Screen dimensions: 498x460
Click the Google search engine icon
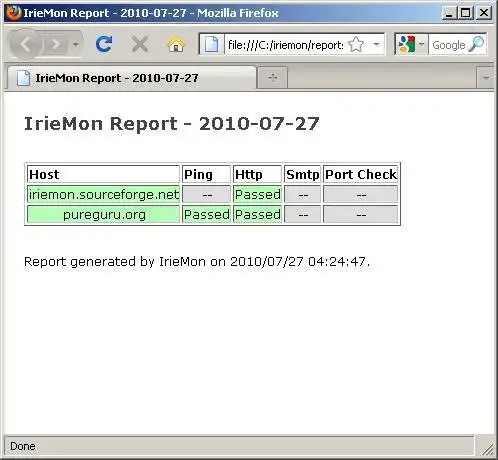click(x=406, y=45)
